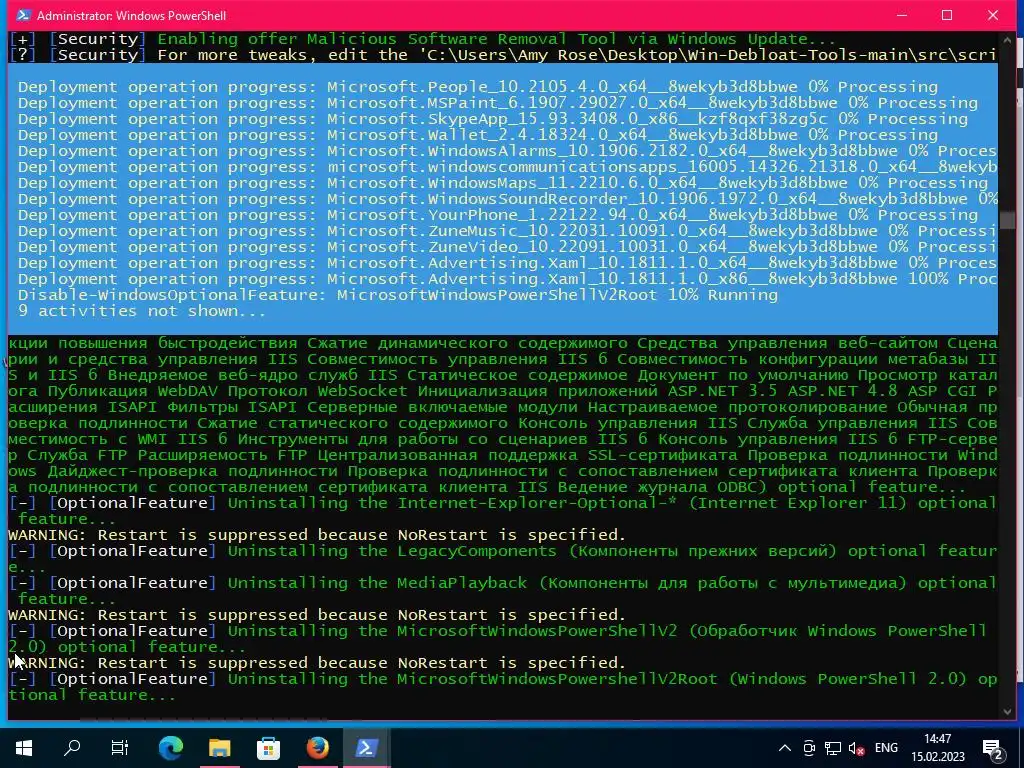The image size is (1024, 768).
Task: Click the LegacyComponents uninstall line
Action: [503, 559]
